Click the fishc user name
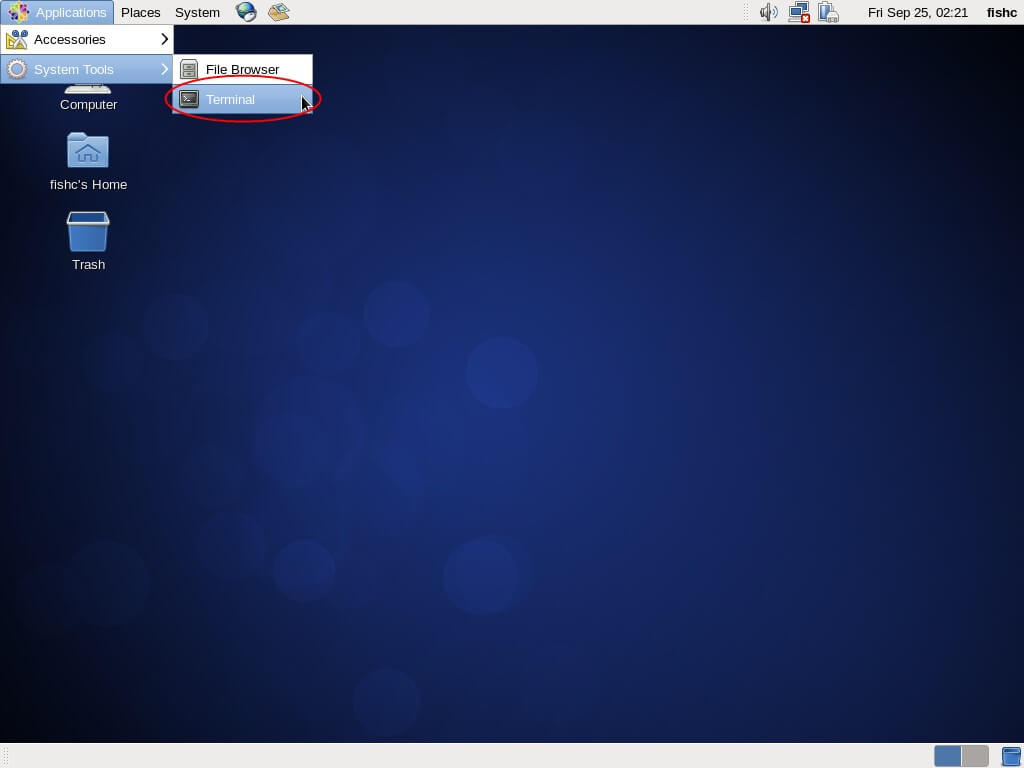This screenshot has height=768, width=1024. click(1001, 12)
